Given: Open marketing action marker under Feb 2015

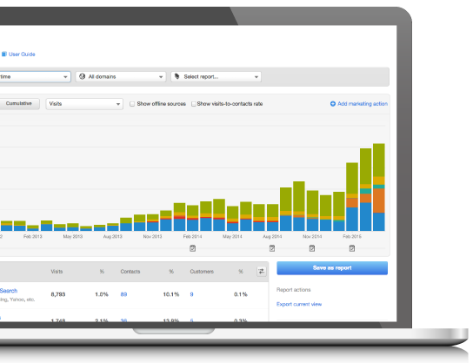Looking at the screenshot, I should point(352,248).
